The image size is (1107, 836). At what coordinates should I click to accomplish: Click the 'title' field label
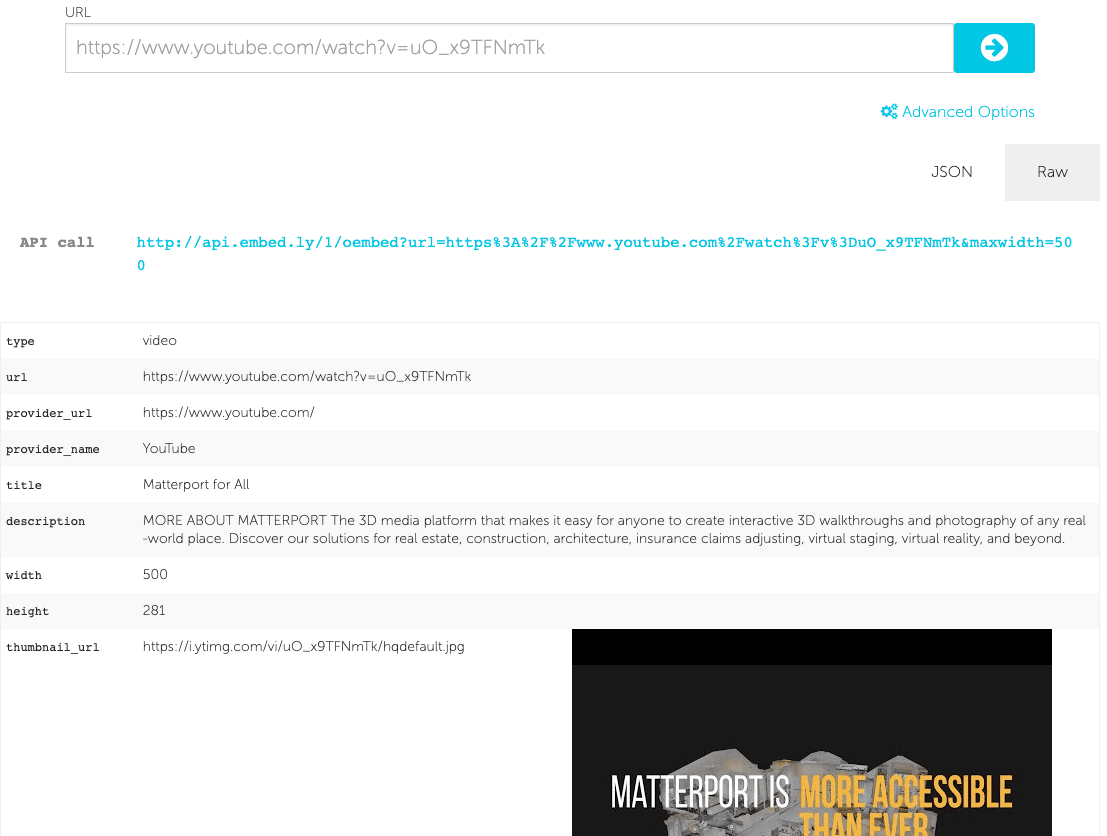tap(23, 485)
